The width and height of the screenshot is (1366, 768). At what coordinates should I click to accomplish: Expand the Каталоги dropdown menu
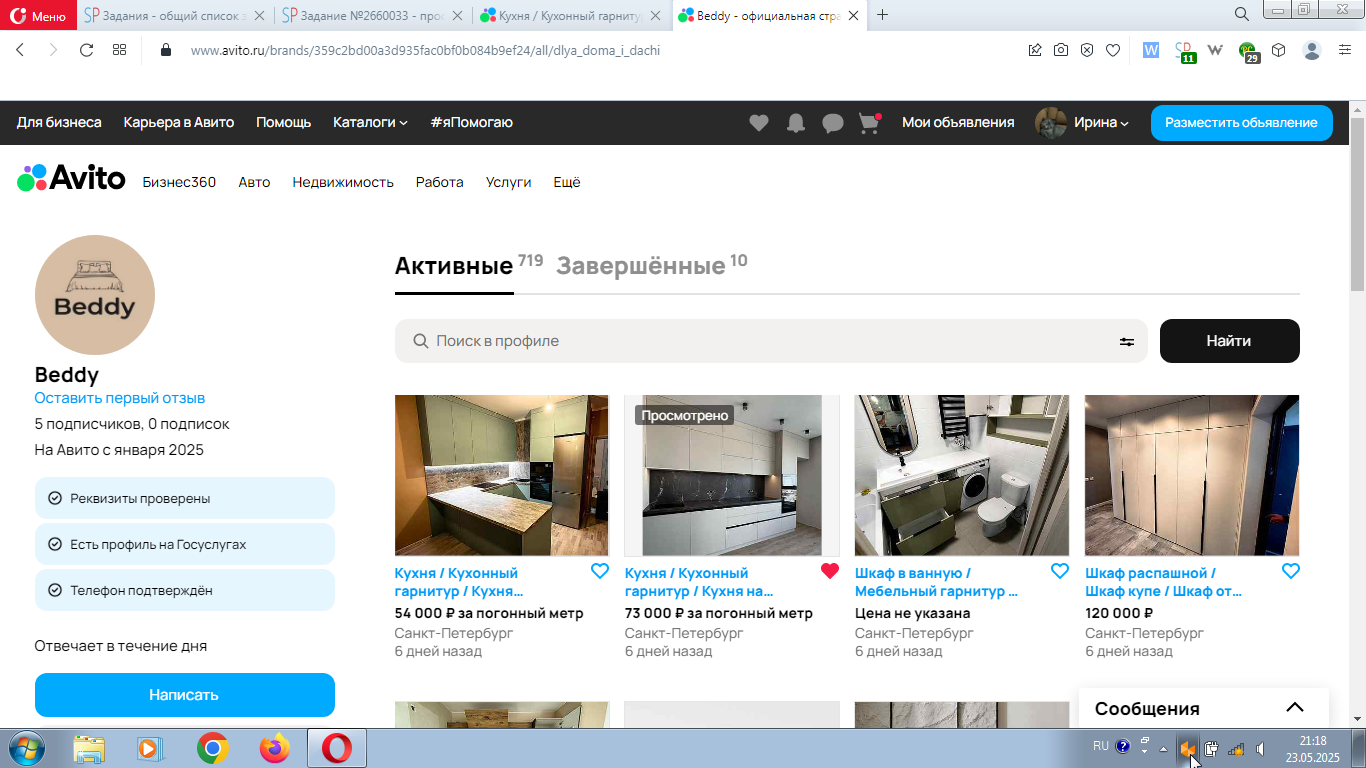370,123
